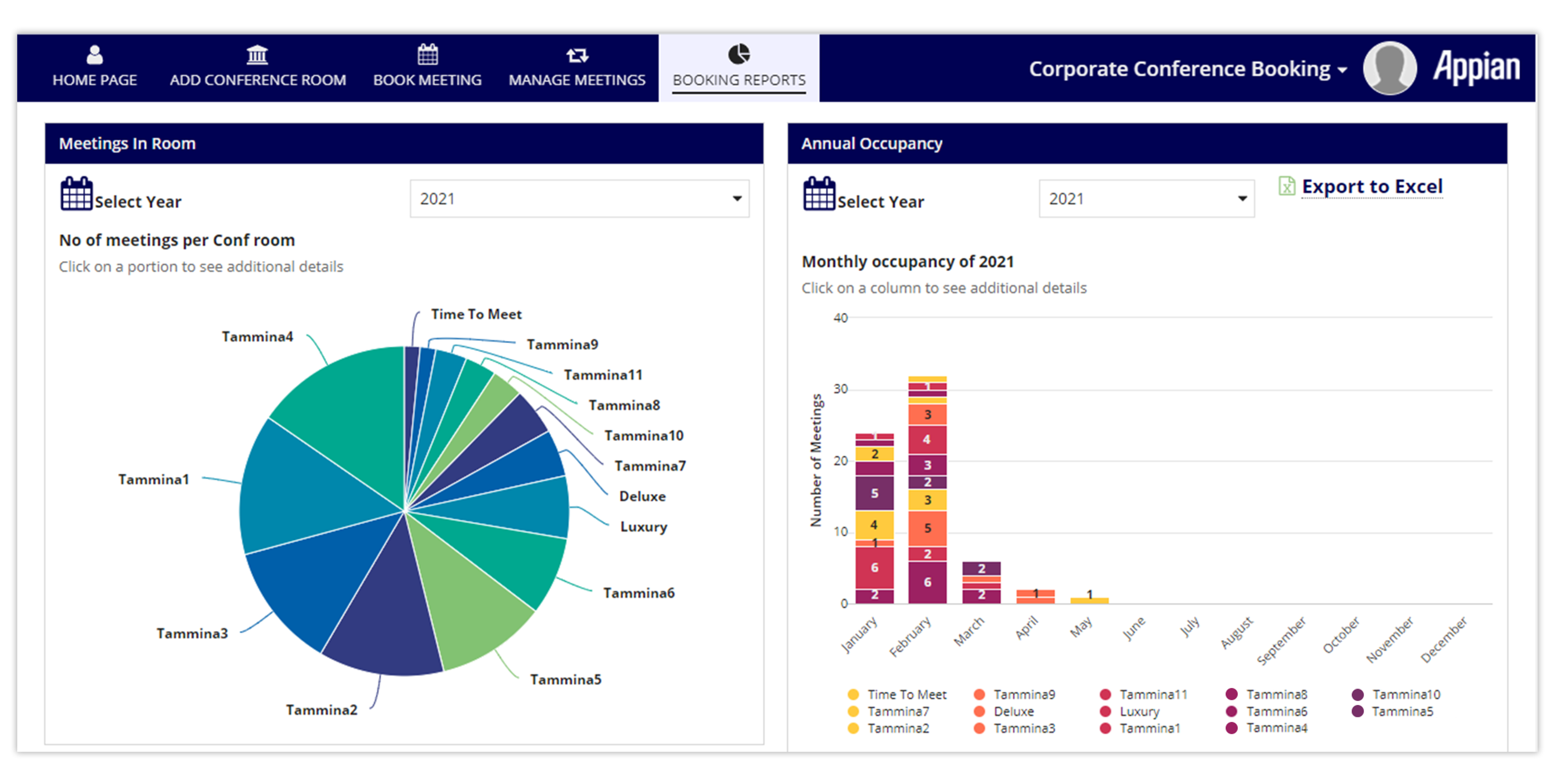Click the April column in bar chart

[1035, 596]
